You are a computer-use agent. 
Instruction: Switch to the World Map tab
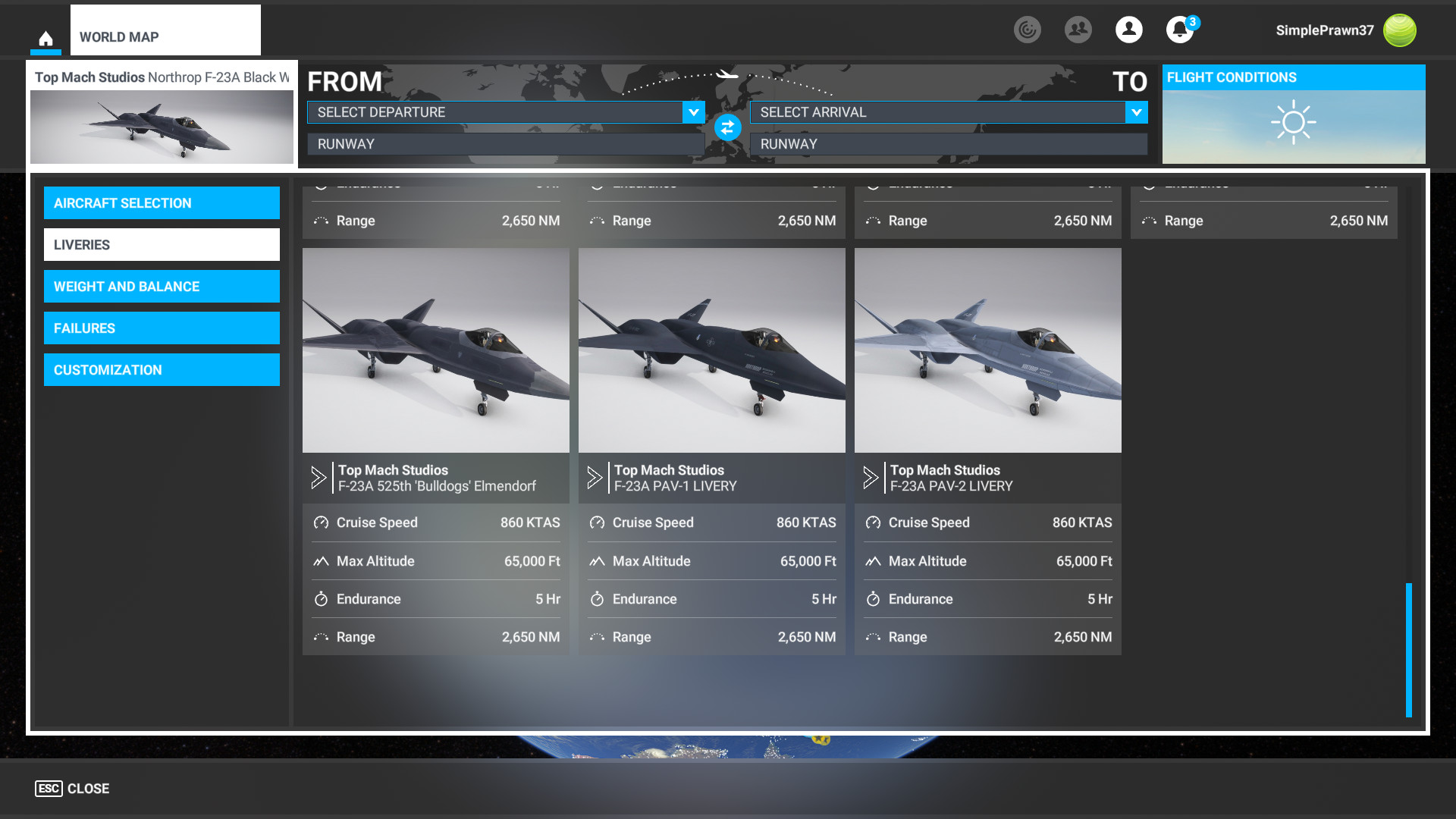[x=165, y=30]
